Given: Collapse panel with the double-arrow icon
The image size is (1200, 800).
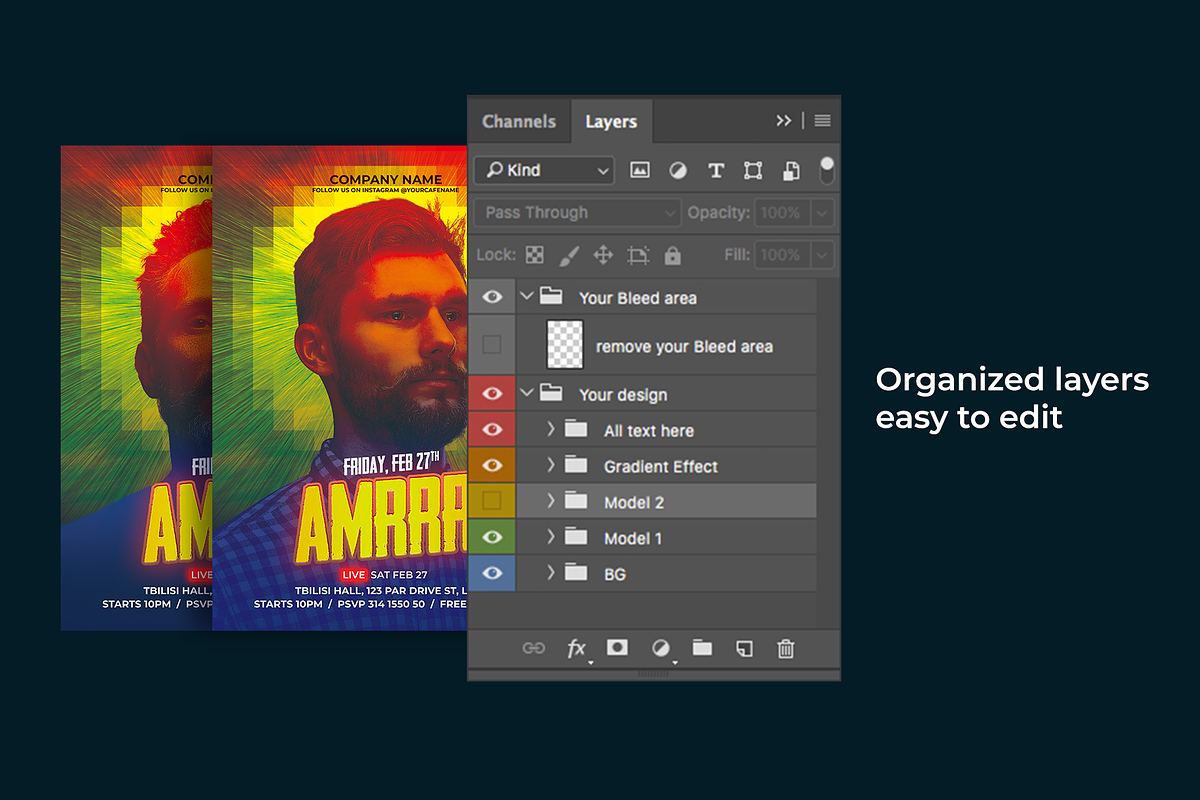Looking at the screenshot, I should (x=784, y=120).
